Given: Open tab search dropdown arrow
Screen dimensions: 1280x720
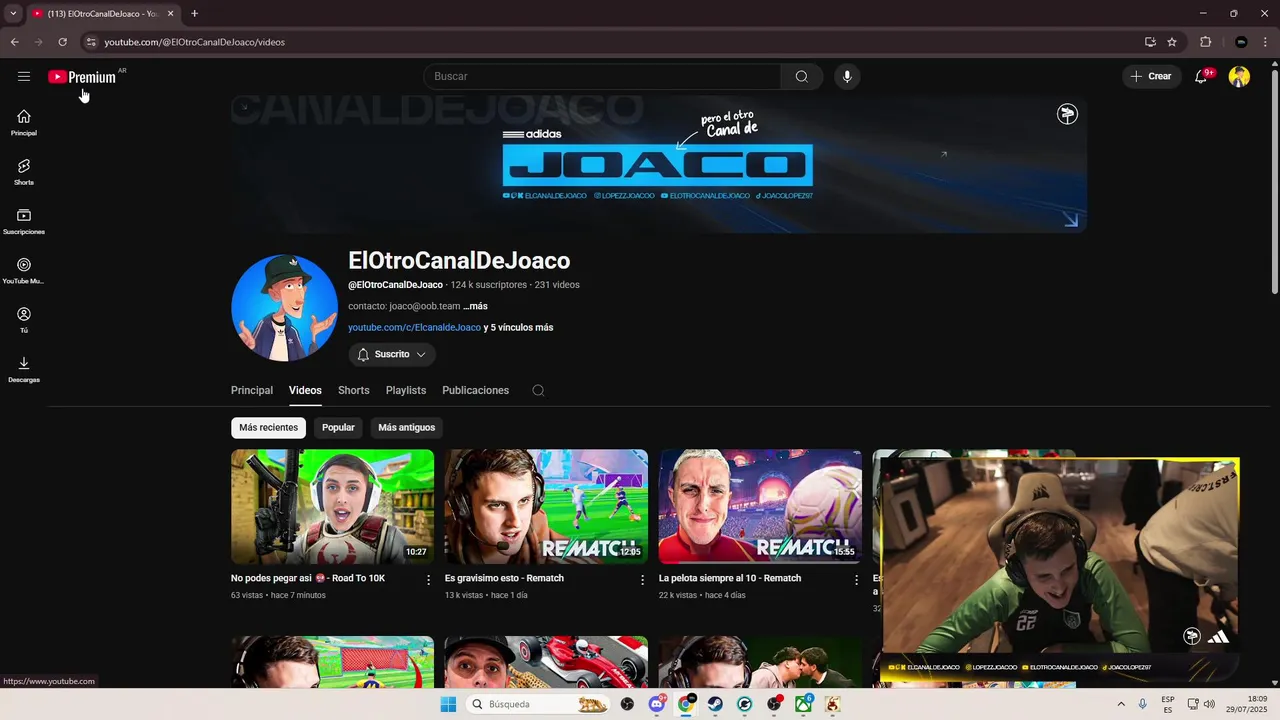Looking at the screenshot, I should click(x=13, y=13).
